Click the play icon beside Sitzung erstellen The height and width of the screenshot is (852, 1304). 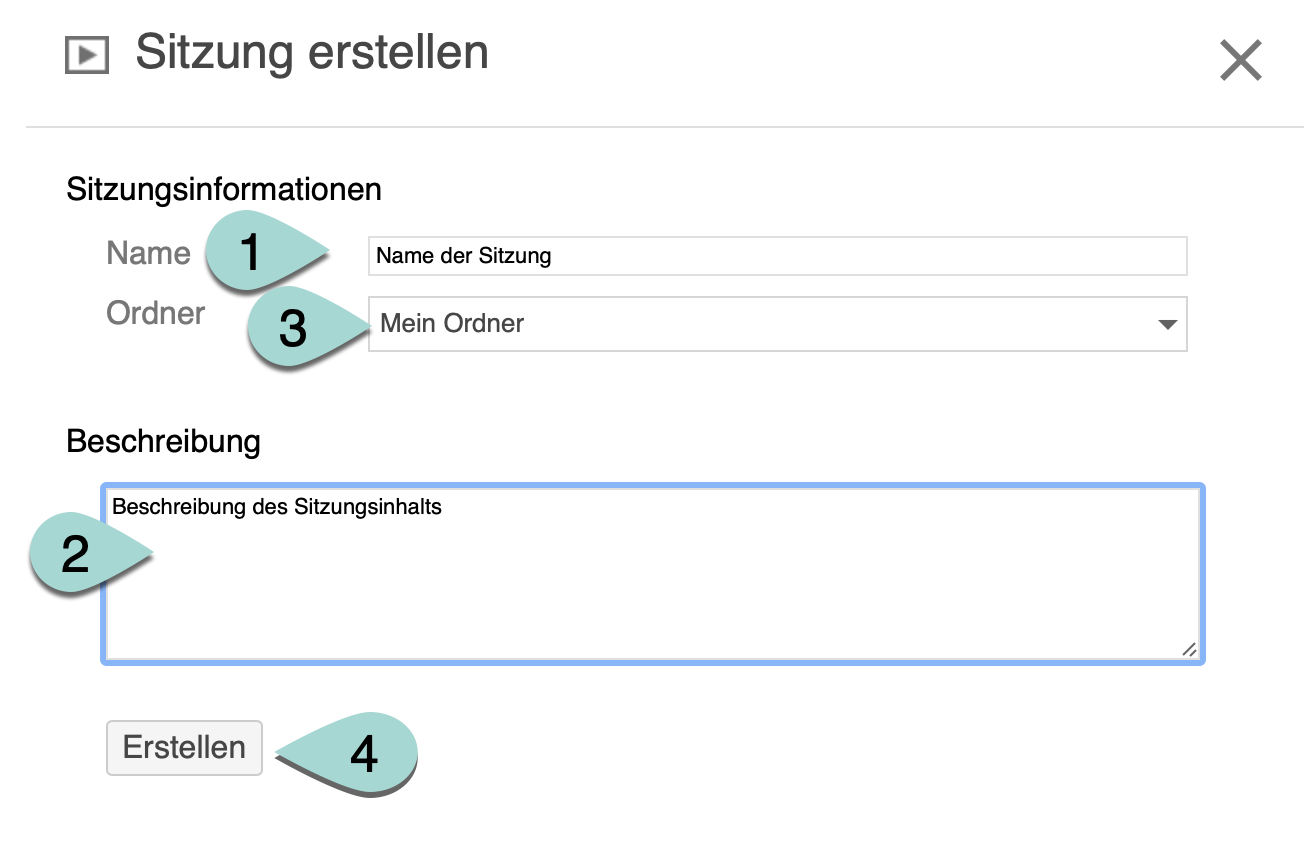86,55
